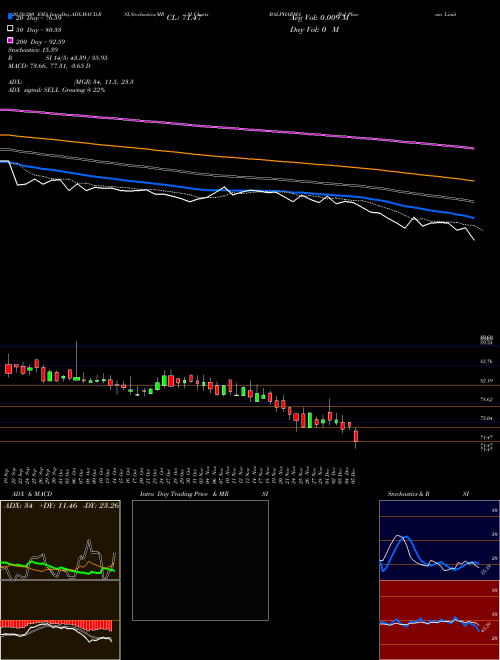Screen dimensions: 500x660
Task: Click the 75.04 price axis label
Action: [486, 418]
